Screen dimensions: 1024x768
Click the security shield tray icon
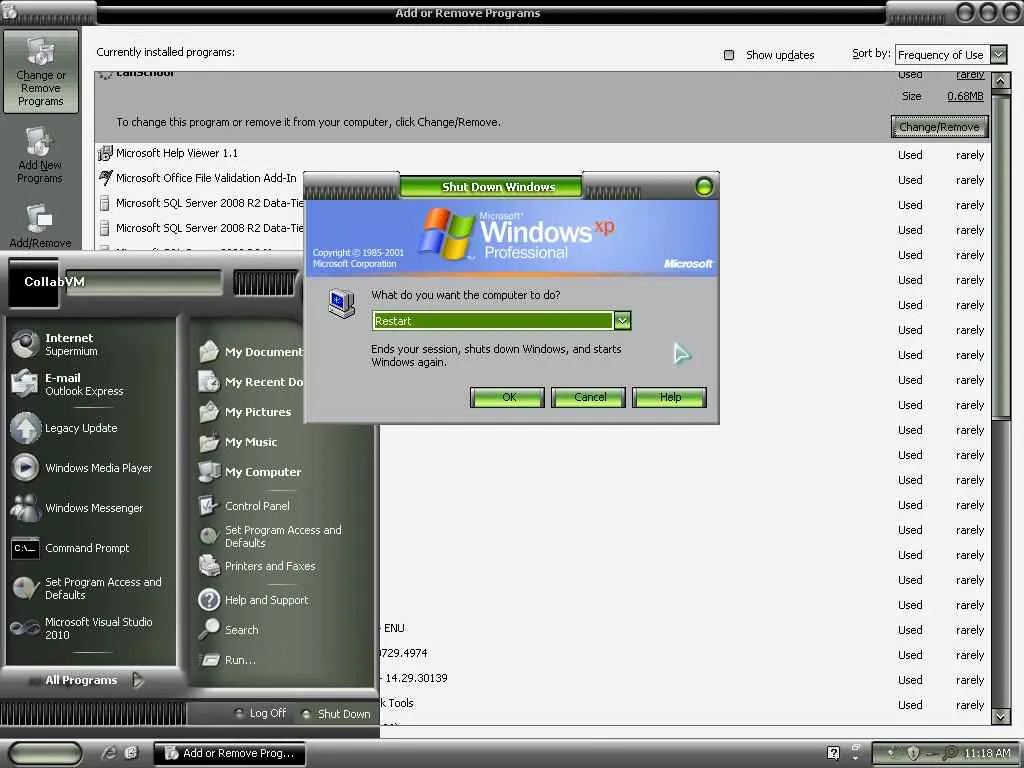(913, 753)
